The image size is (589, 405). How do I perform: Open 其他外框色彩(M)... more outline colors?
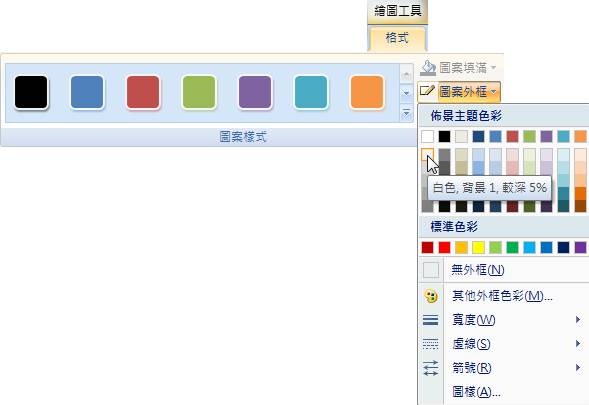(x=504, y=296)
